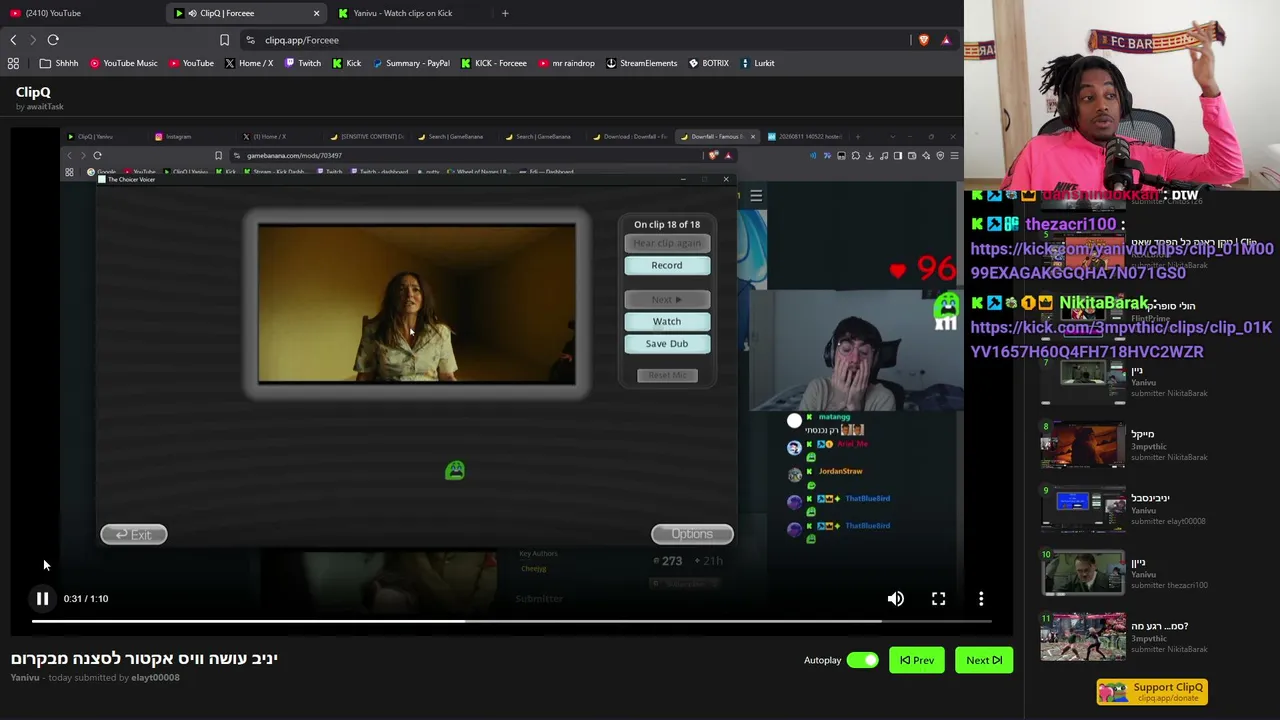Image resolution: width=1280 pixels, height=720 pixels.
Task: Open the Support ClipQ donate link
Action: point(1152,692)
